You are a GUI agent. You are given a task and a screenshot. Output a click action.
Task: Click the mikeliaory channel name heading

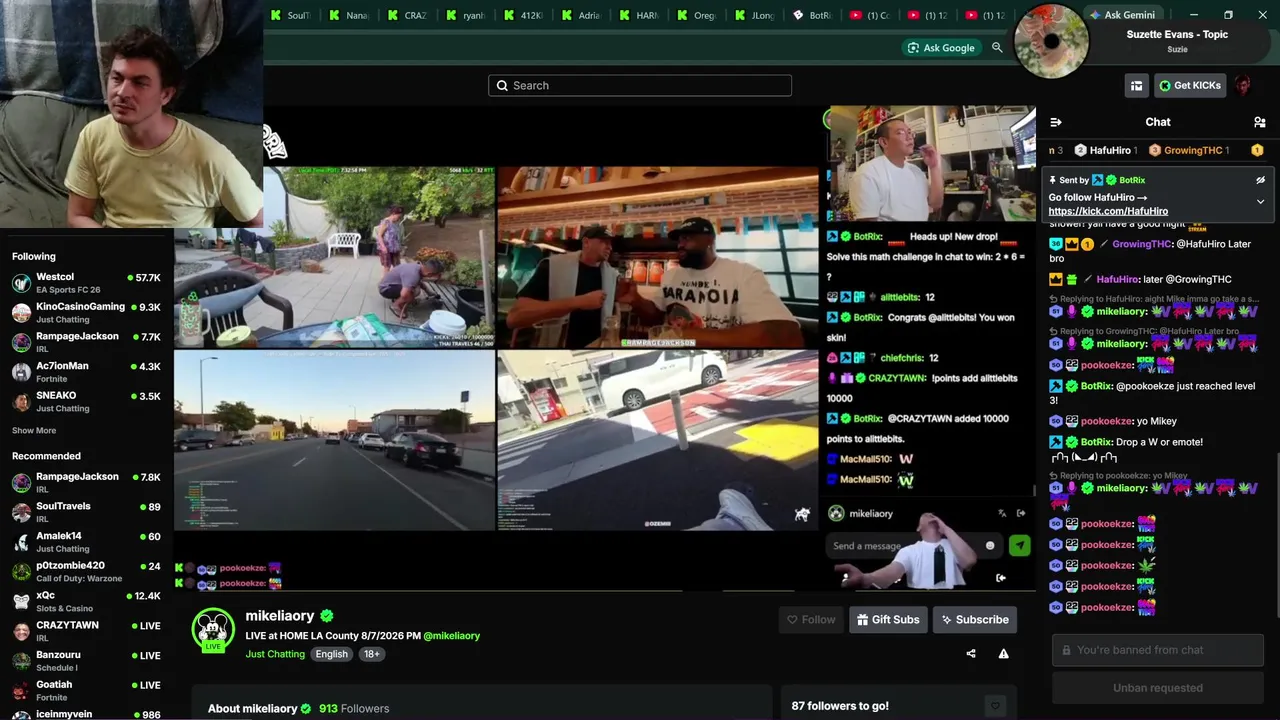point(280,616)
